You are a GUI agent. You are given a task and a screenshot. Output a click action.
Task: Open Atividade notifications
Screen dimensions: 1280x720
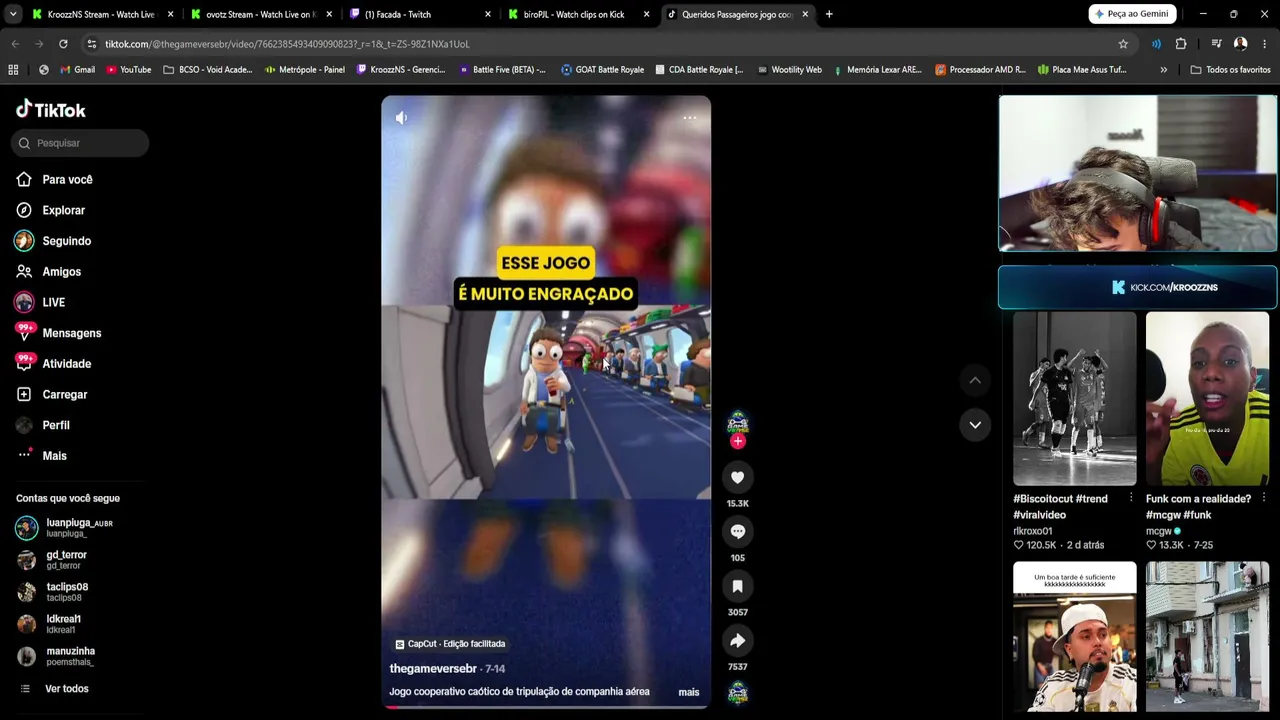coord(66,364)
